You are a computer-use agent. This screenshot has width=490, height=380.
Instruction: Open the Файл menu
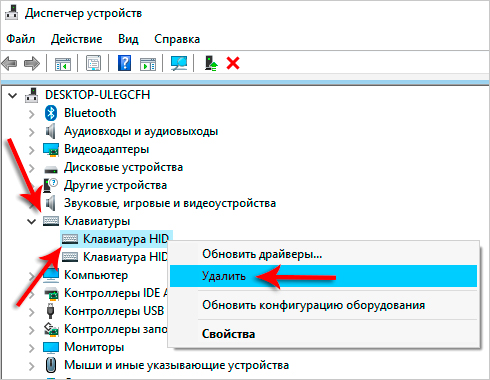pyautogui.click(x=21, y=39)
